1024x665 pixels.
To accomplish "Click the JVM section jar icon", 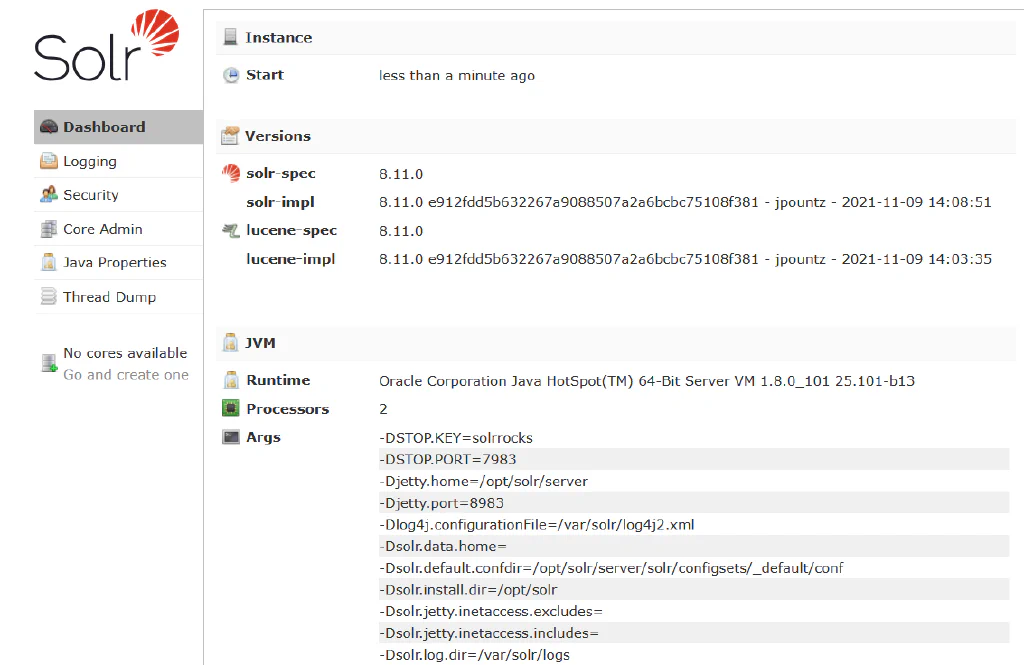I will click(x=230, y=342).
